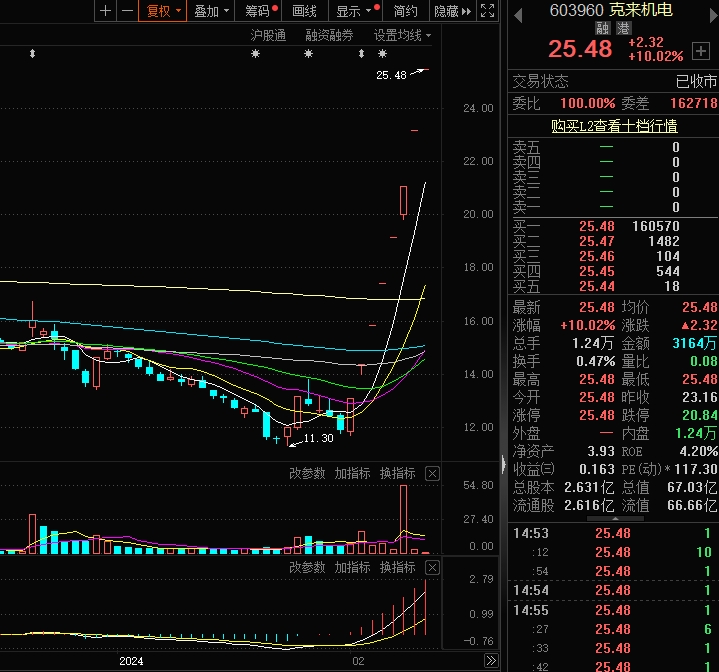Add stock to watchlist with plus box

(700, 50)
